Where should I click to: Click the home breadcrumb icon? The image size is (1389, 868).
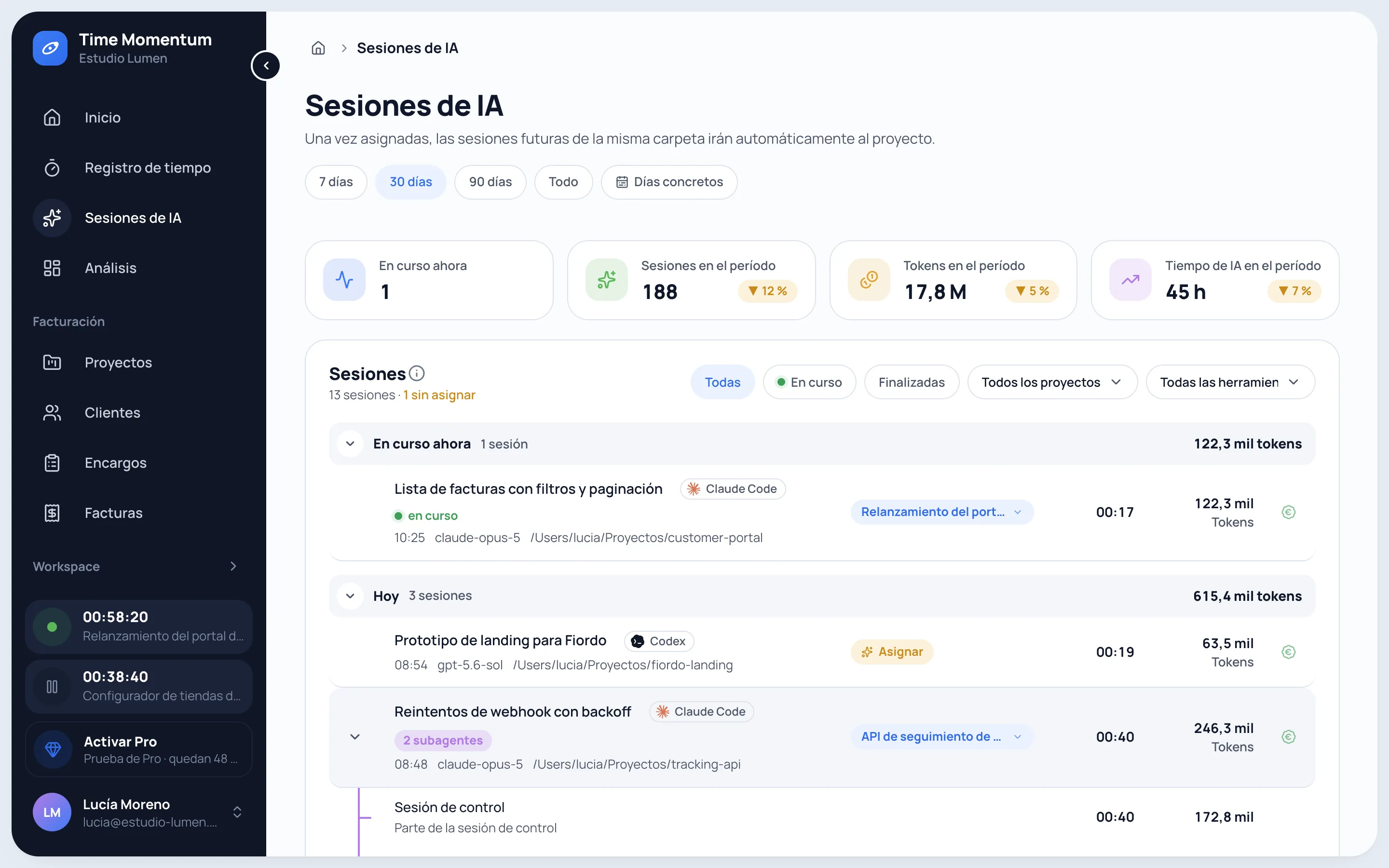[x=318, y=48]
